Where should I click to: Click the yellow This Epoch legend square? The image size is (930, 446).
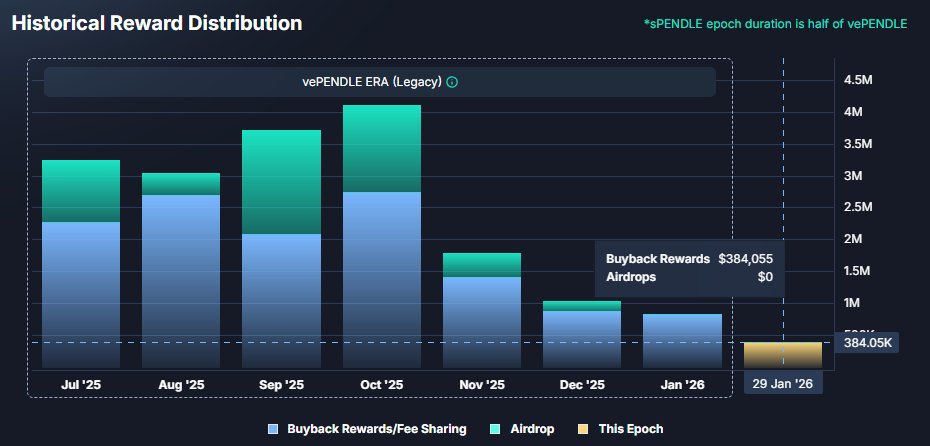point(583,429)
